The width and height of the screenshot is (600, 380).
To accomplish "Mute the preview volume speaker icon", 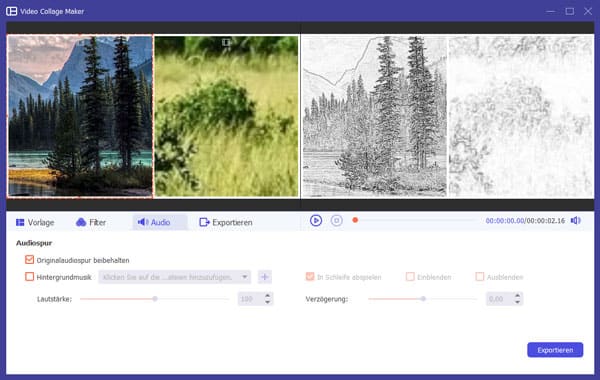I will point(576,221).
